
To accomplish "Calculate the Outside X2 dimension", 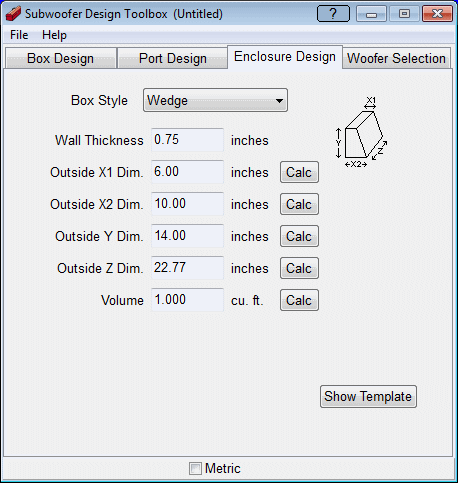I will pos(299,204).
